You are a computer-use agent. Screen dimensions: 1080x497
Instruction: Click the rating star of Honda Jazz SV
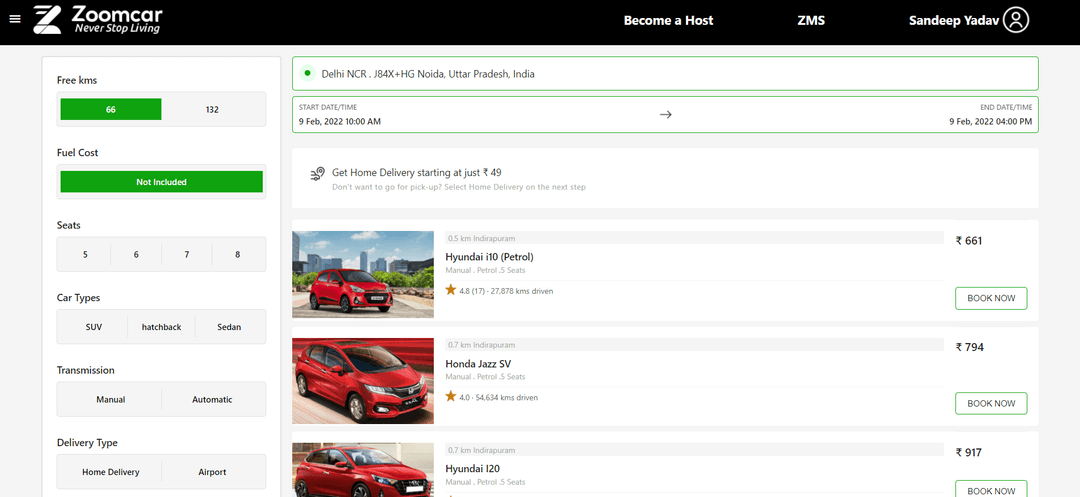pyautogui.click(x=451, y=396)
